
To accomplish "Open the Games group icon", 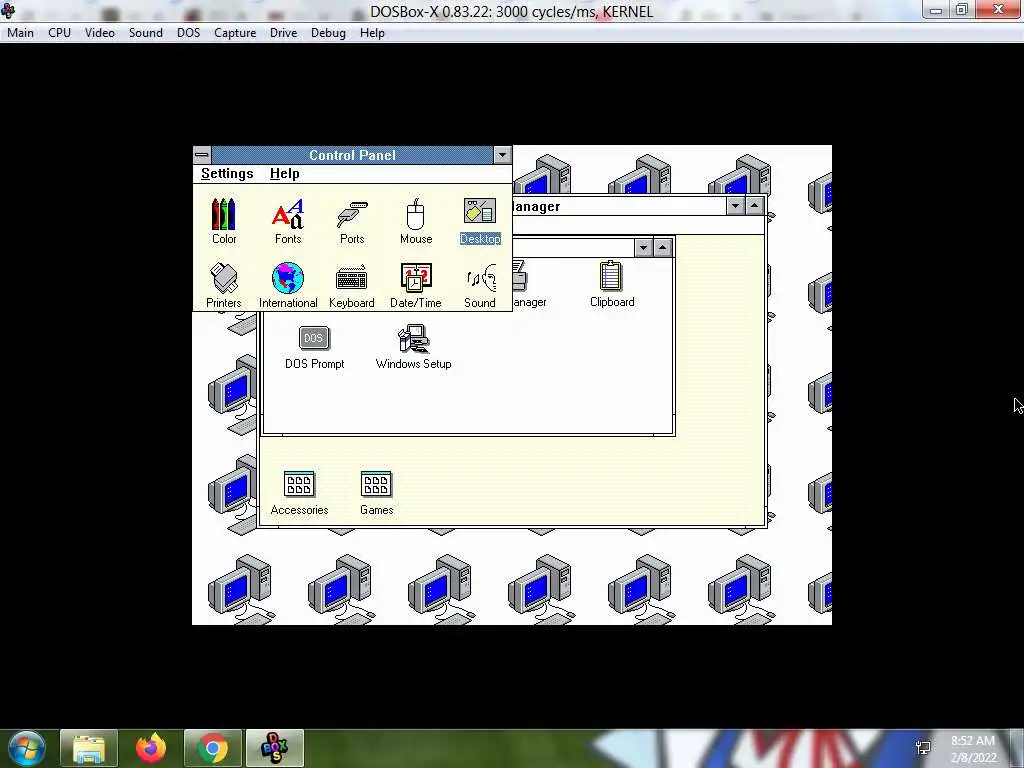I will point(376,493).
